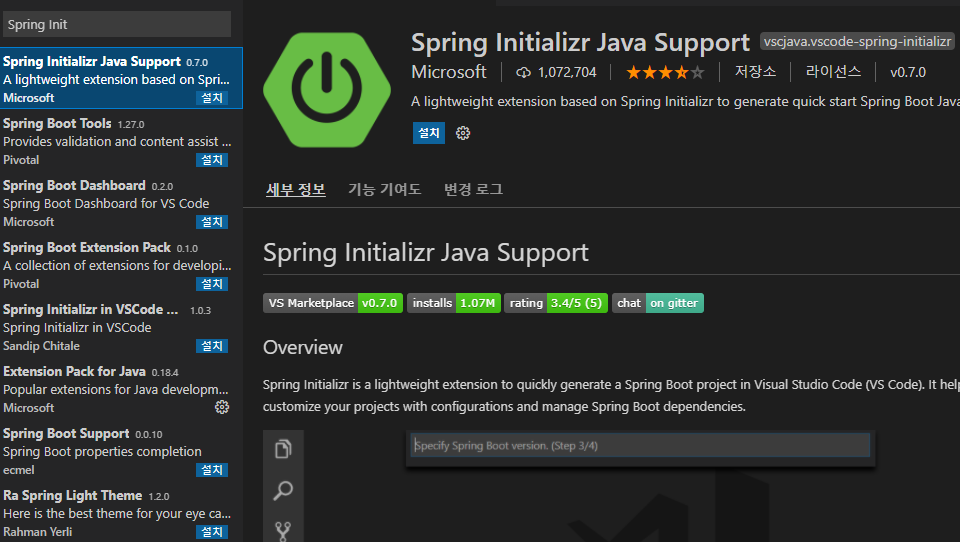Click the download cloud icon beside 1,072,704
Viewport: 960px width, 542px height.
(523, 72)
